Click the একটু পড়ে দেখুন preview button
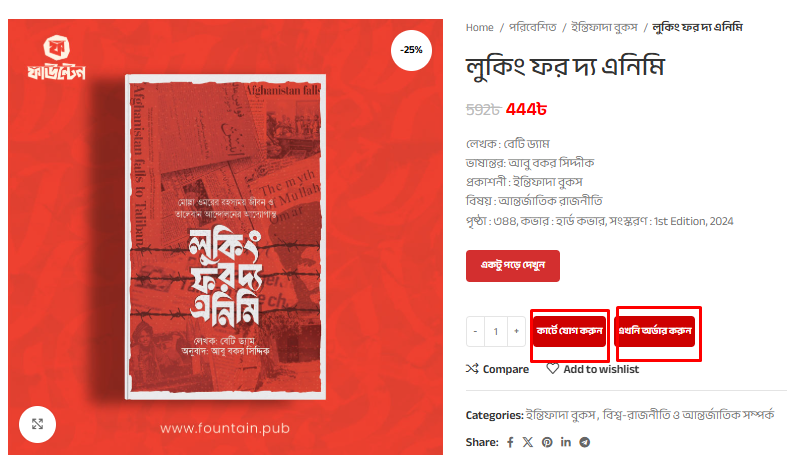Screen dimensions: 787x462 [x=512, y=266]
